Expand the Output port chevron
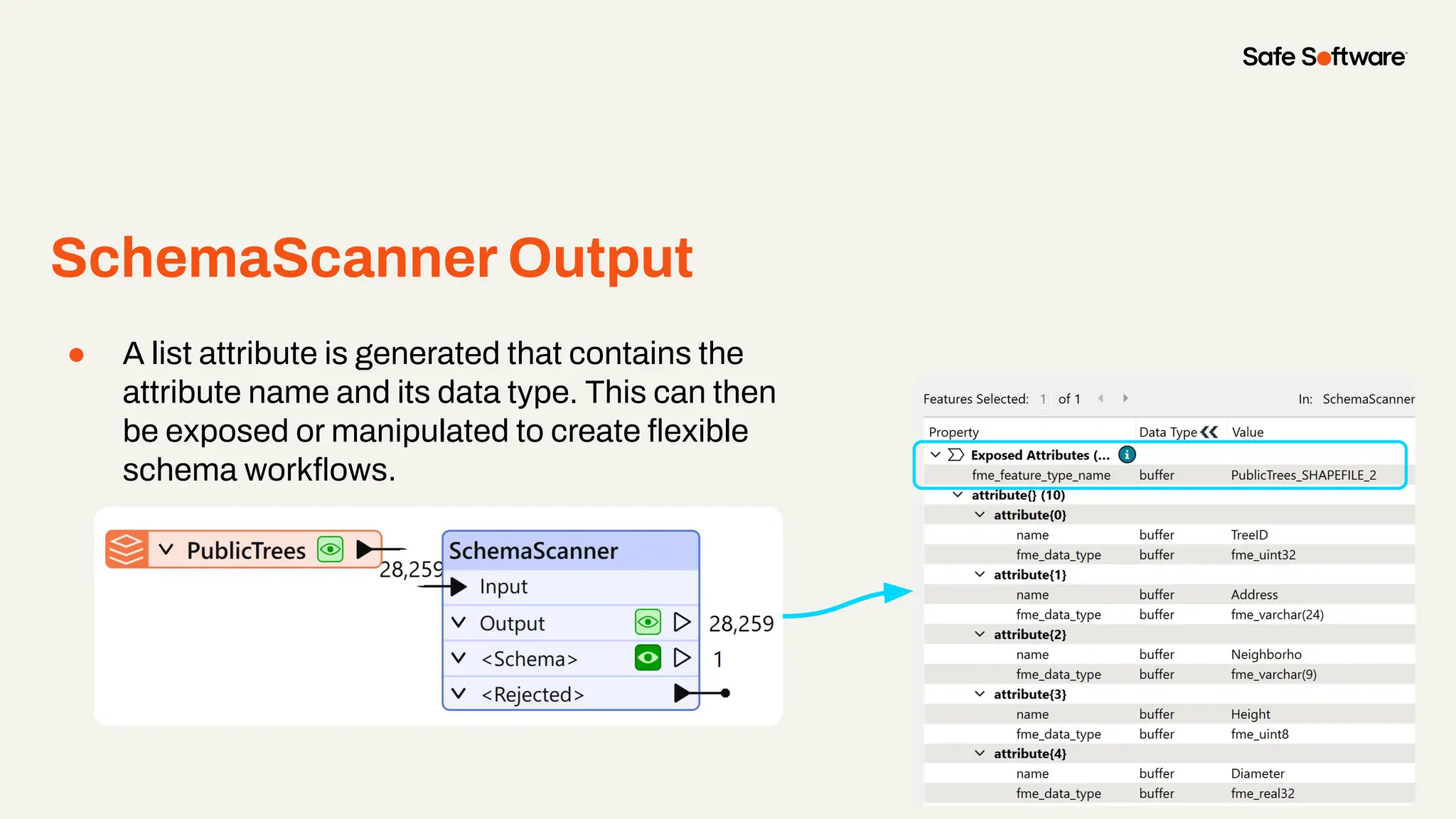The image size is (1456, 819). pos(459,623)
